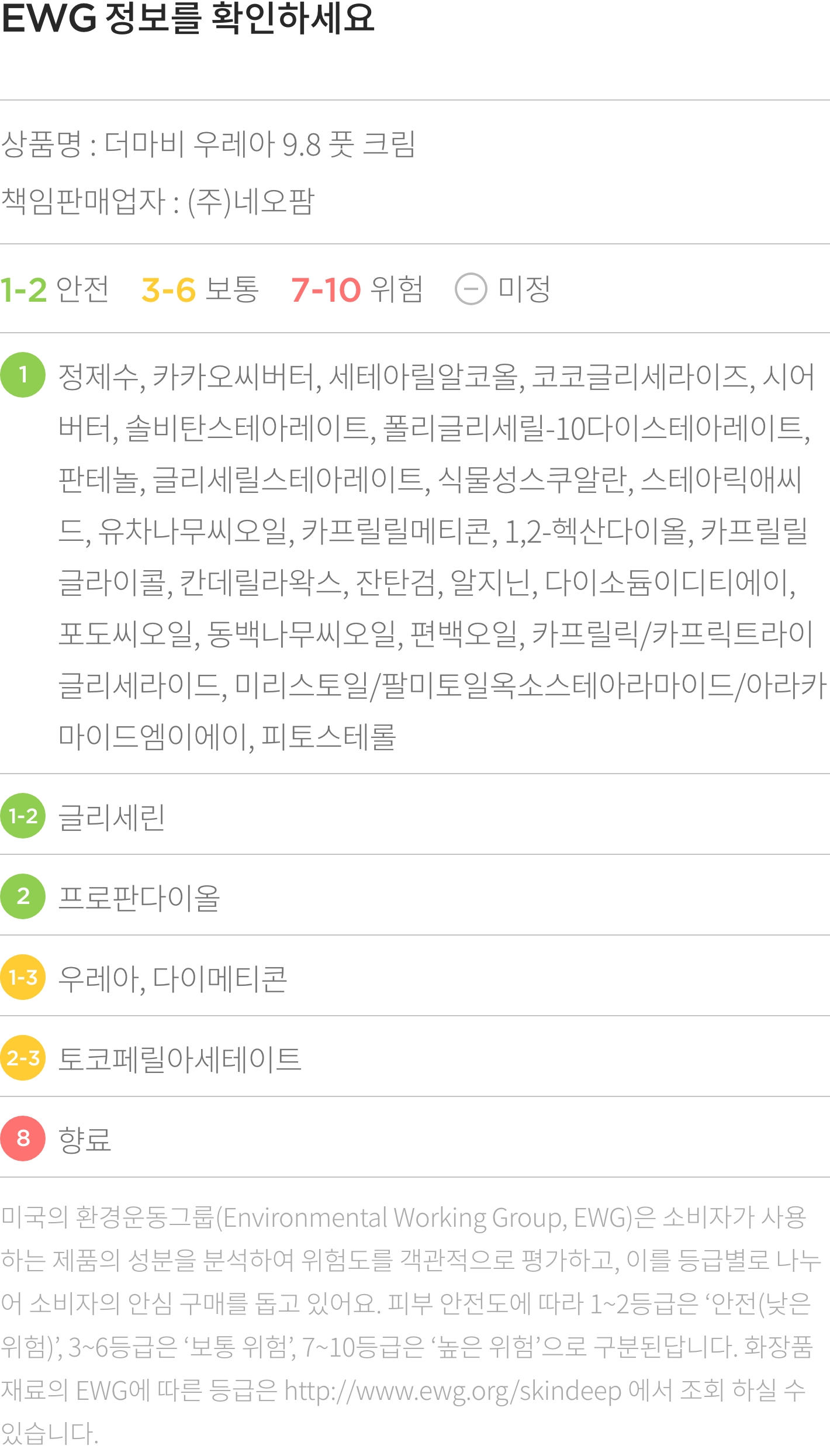
Task: Click the red grade 8 badge
Action: pyautogui.click(x=23, y=1138)
